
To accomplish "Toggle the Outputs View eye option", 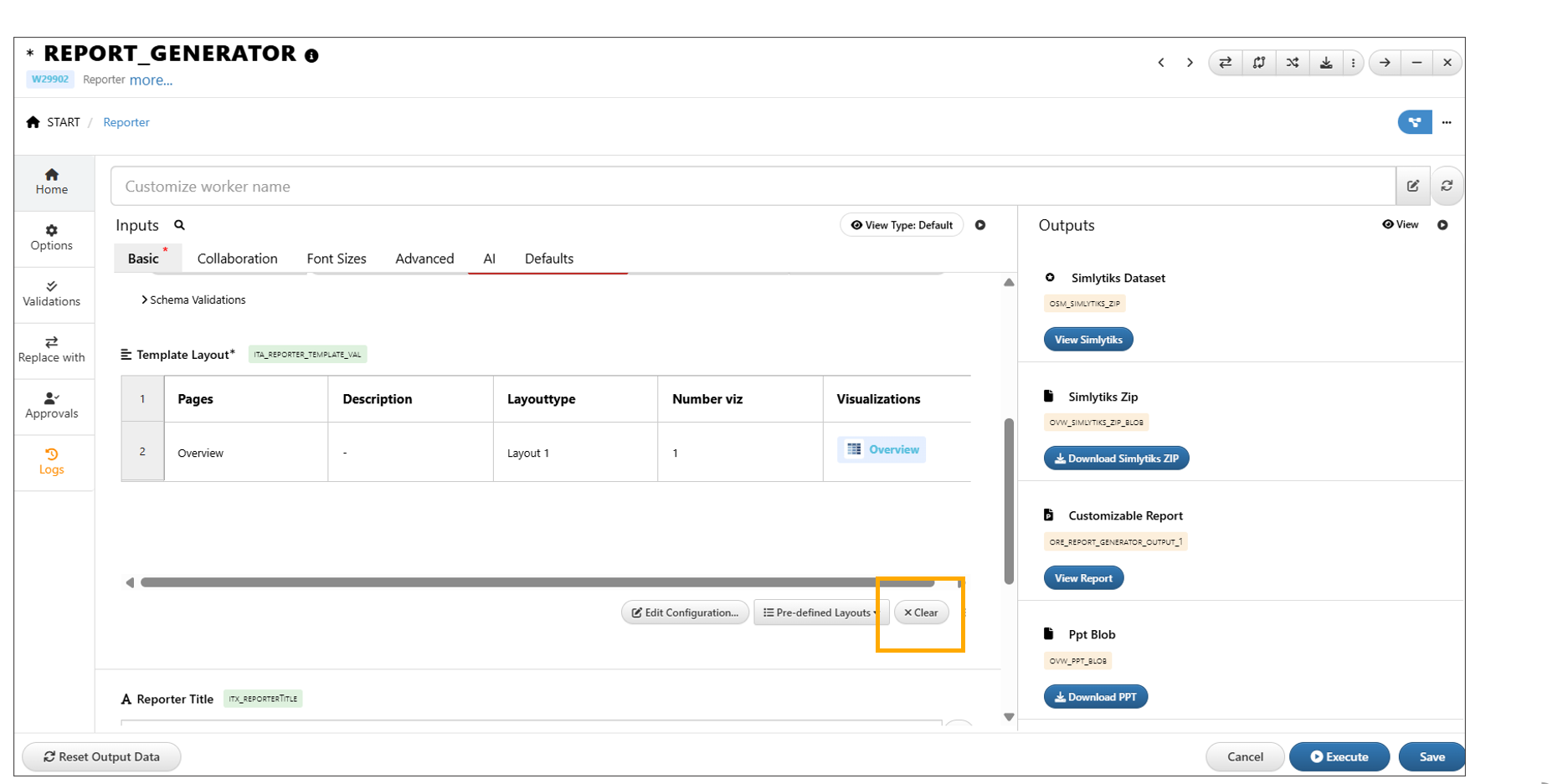I will pyautogui.click(x=1401, y=224).
